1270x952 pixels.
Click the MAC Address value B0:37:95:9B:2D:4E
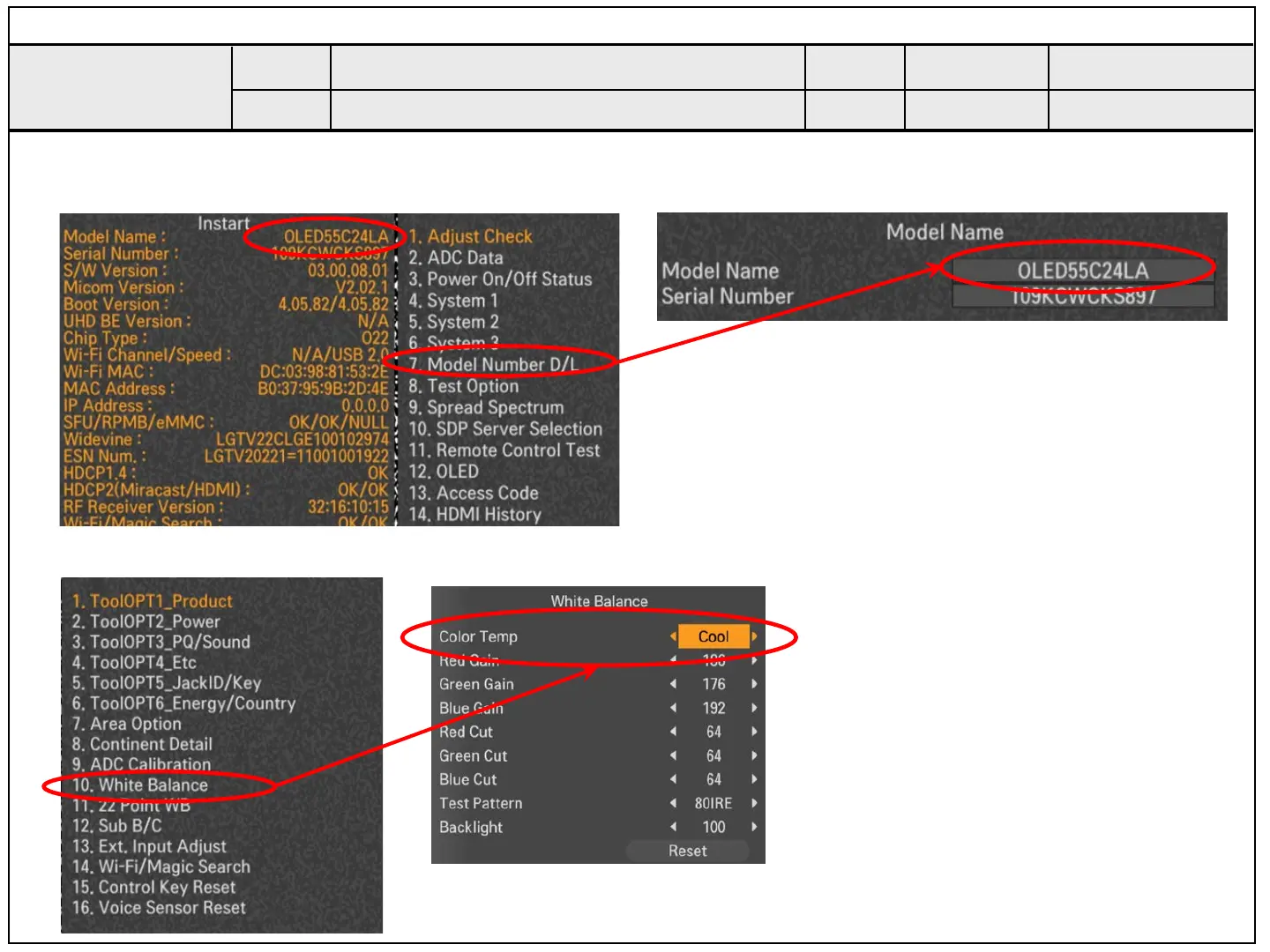[x=323, y=389]
